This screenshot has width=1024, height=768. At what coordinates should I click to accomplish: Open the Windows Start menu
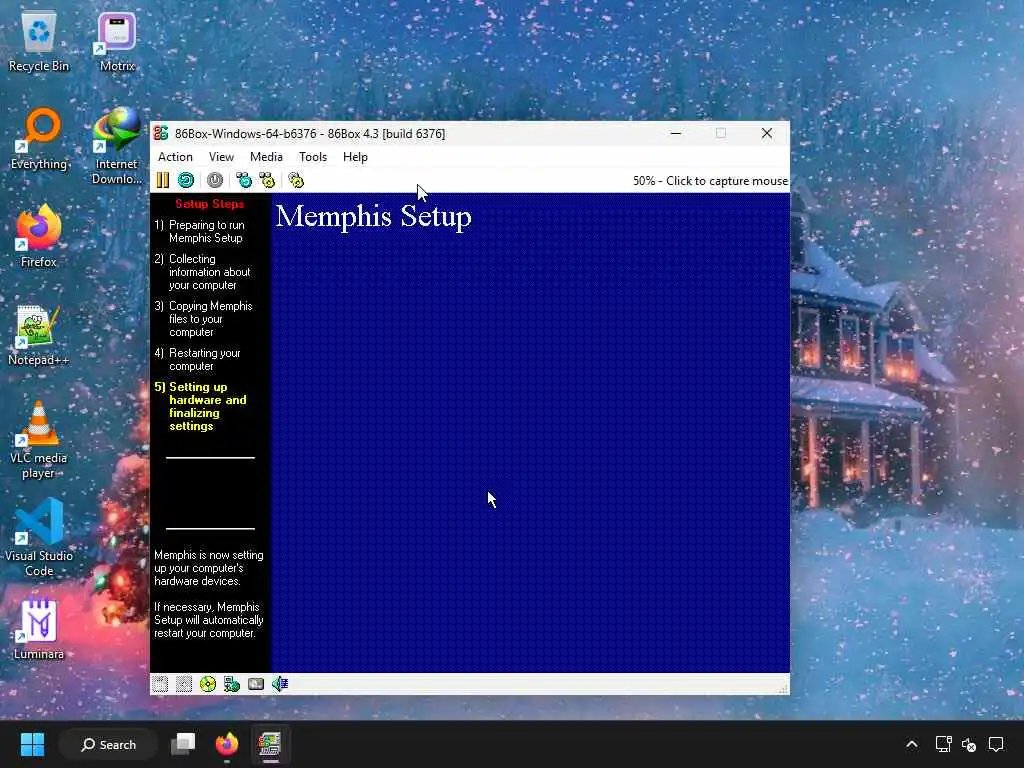click(x=32, y=744)
